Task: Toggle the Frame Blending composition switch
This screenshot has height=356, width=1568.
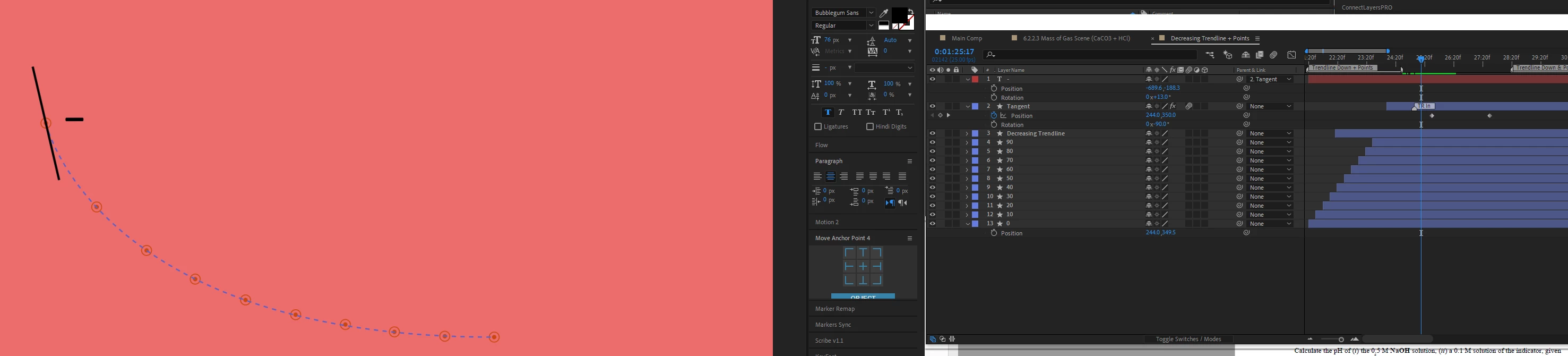Action: pyautogui.click(x=1260, y=55)
